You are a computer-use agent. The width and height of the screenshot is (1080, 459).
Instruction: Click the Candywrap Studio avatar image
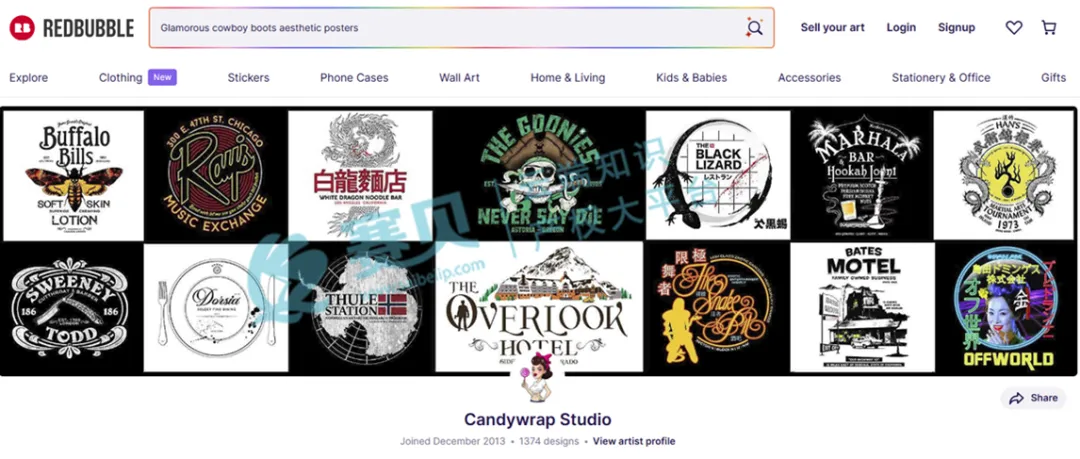point(537,376)
